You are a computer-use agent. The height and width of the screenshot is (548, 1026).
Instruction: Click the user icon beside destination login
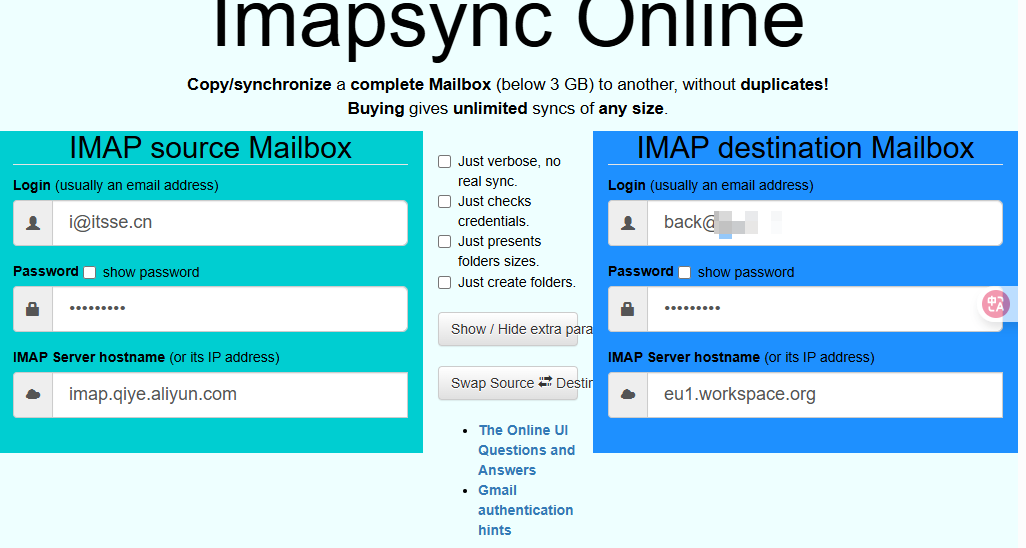[x=628, y=223]
